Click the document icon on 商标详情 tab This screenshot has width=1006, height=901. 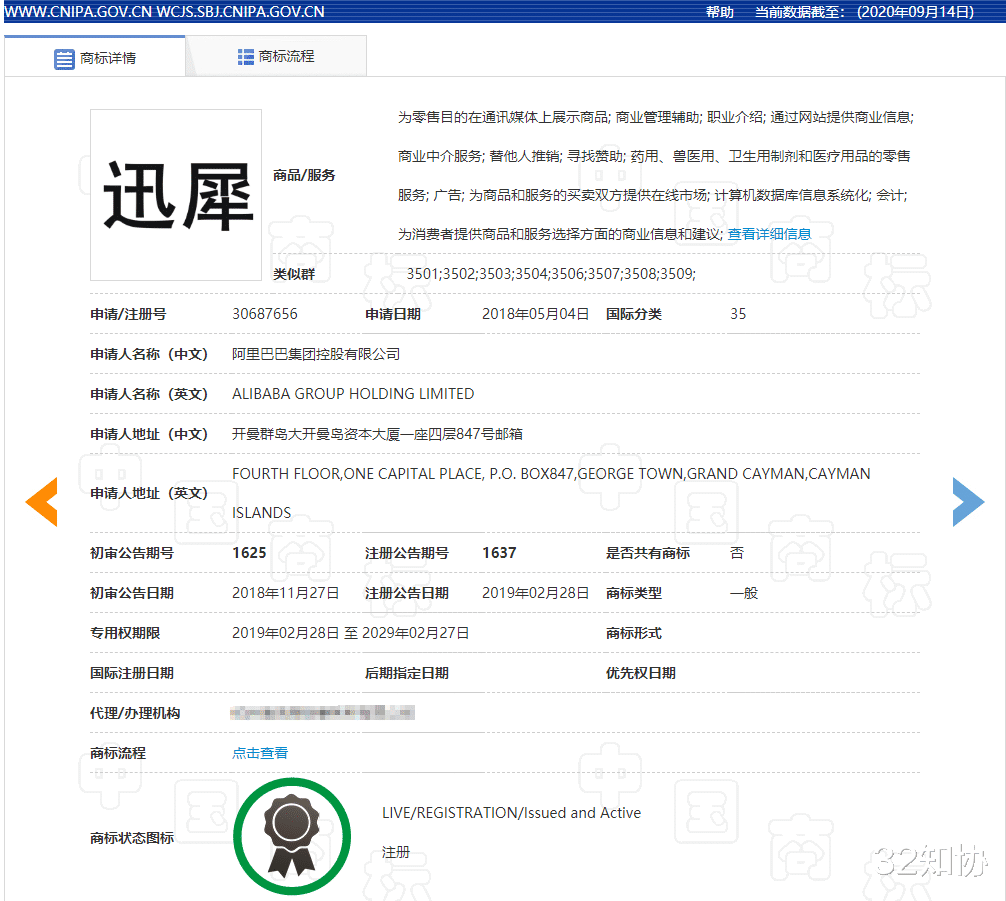click(62, 58)
